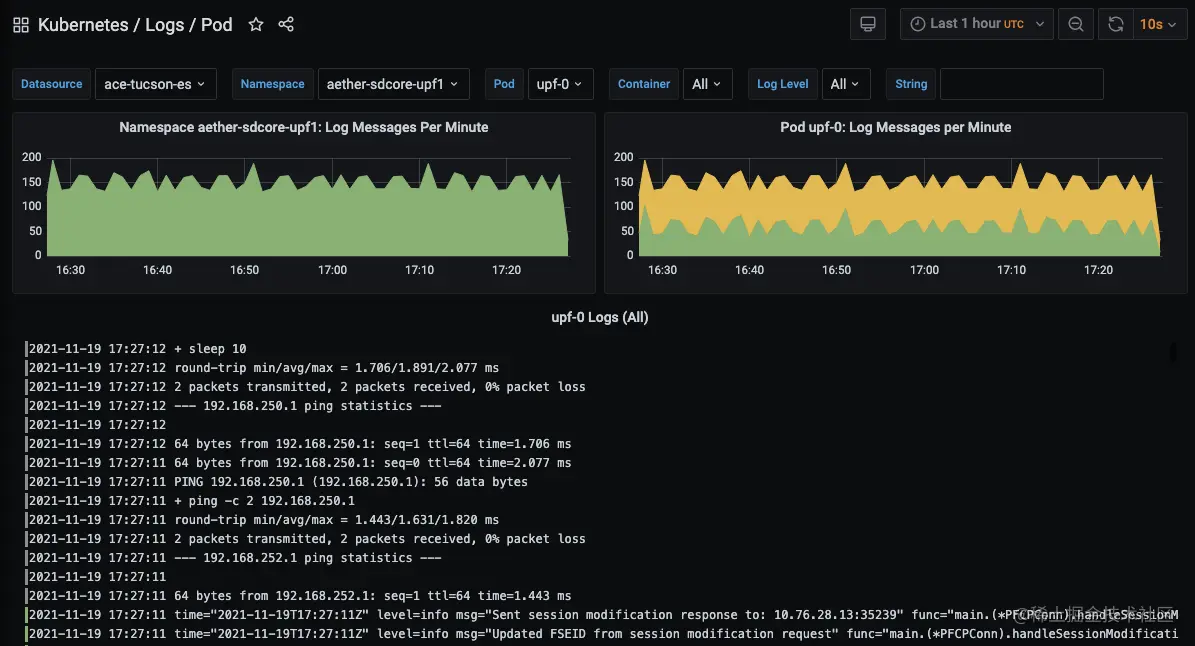Open the Log Level All dropdown

(x=845, y=84)
